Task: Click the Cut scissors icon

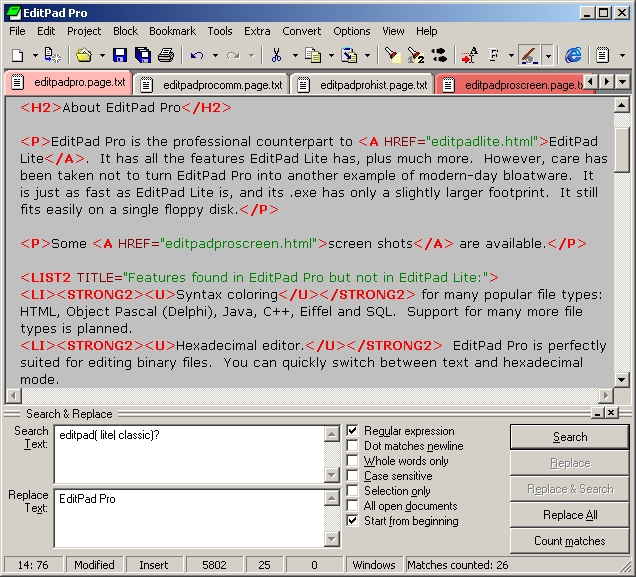Action: click(x=278, y=55)
